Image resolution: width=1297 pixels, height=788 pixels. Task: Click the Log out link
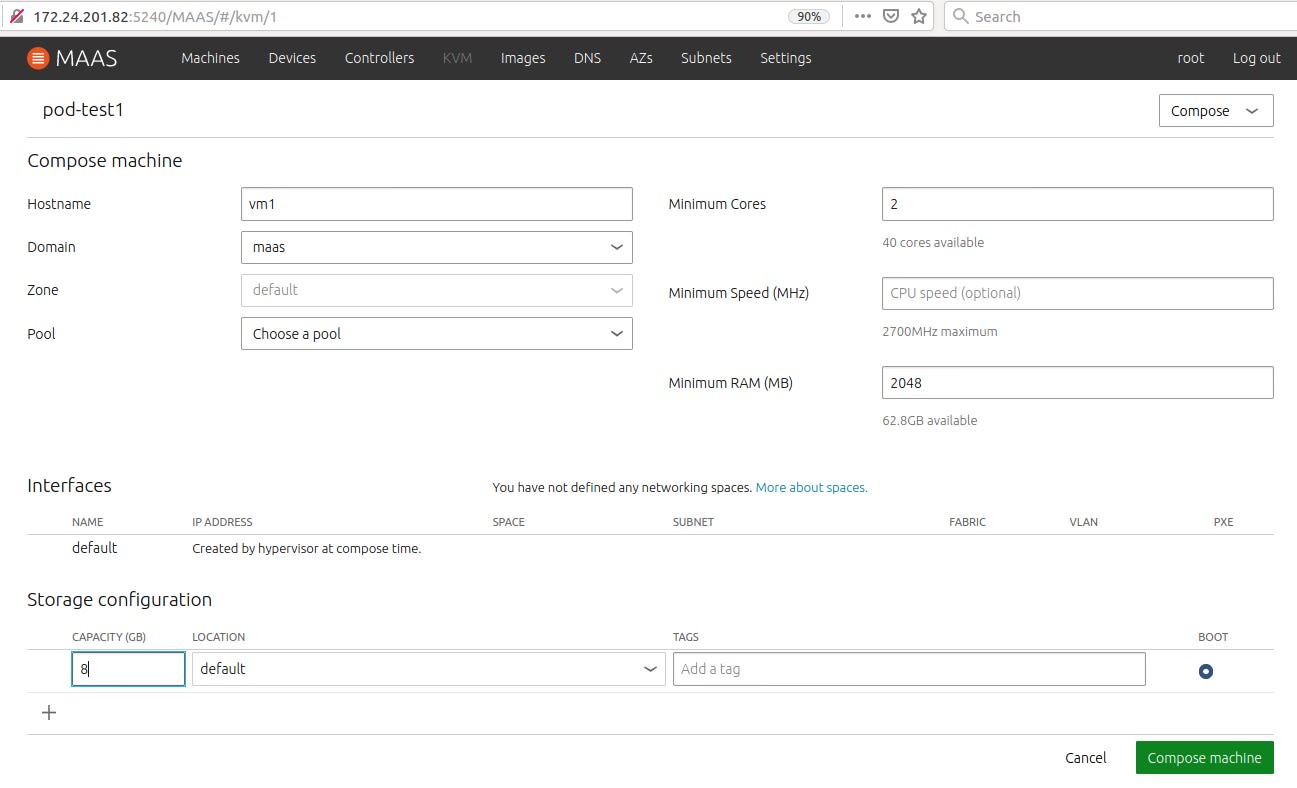1256,58
